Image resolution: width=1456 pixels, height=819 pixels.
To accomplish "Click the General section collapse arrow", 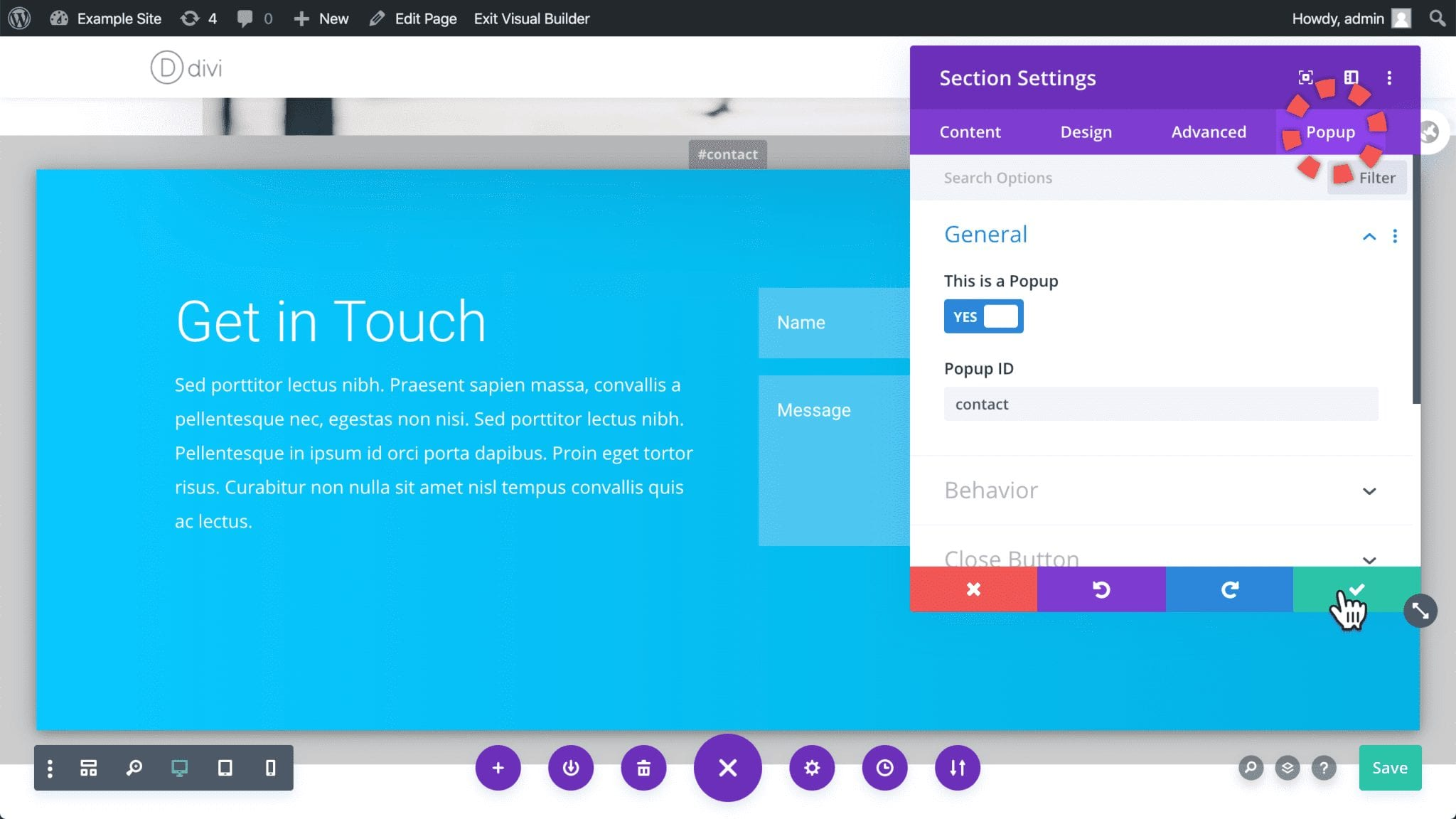I will (x=1369, y=237).
